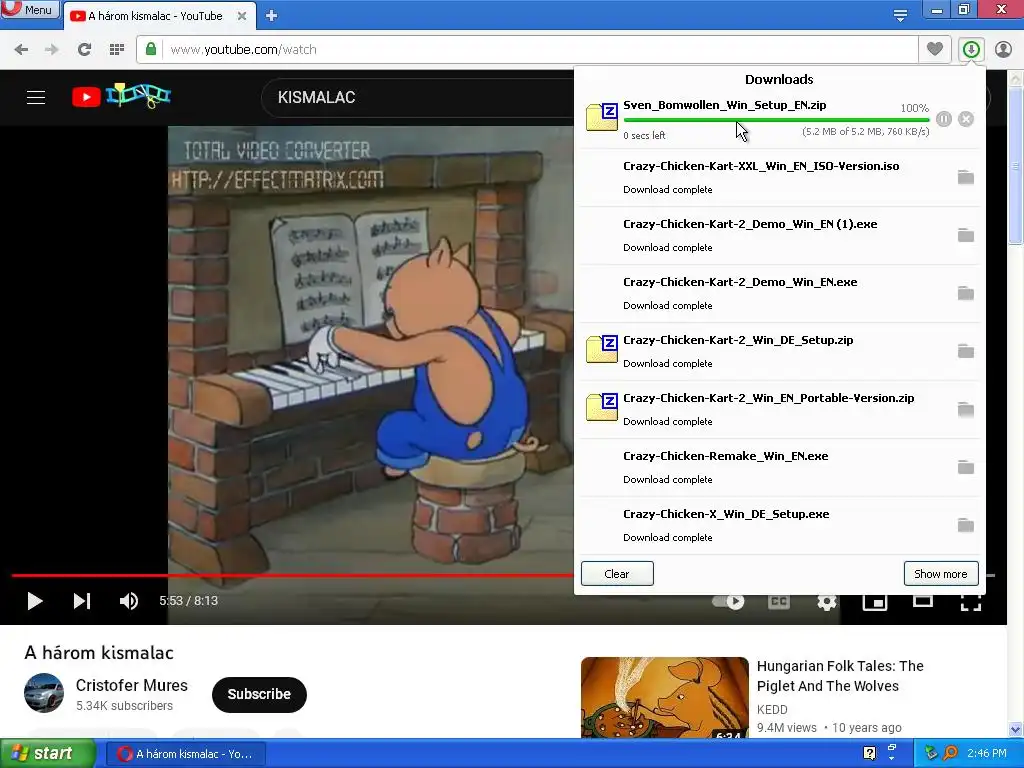Open Sven_Bomwollen_Win_Setup_EN.zip file entry
This screenshot has height=768, width=1024.
point(725,105)
